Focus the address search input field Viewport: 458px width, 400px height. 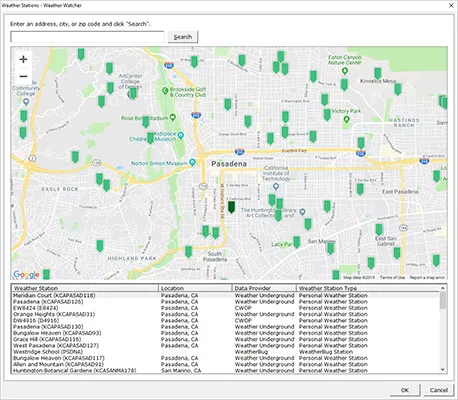click(87, 37)
